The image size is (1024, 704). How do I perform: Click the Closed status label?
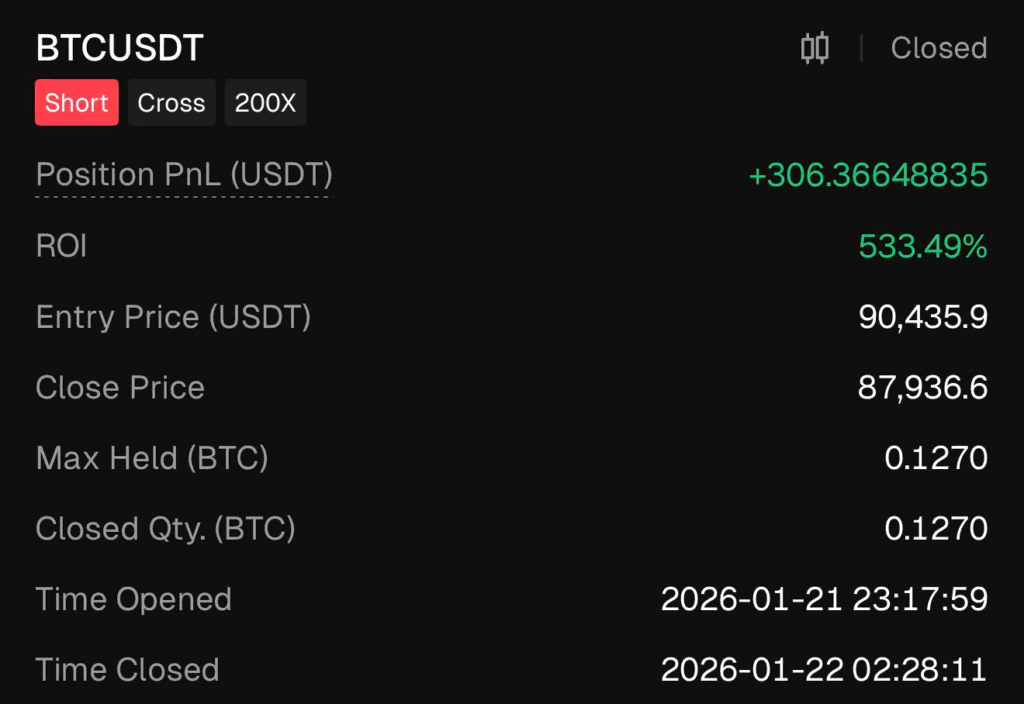coord(938,48)
